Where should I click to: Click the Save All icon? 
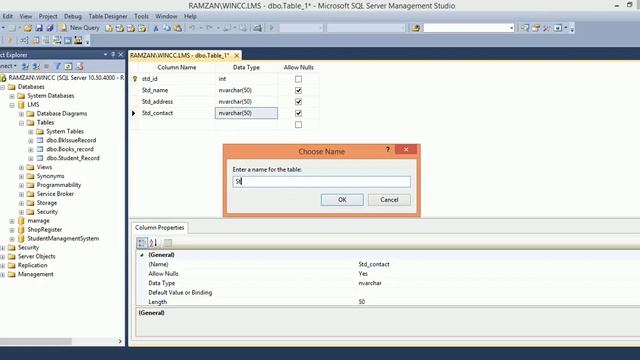[x=50, y=28]
